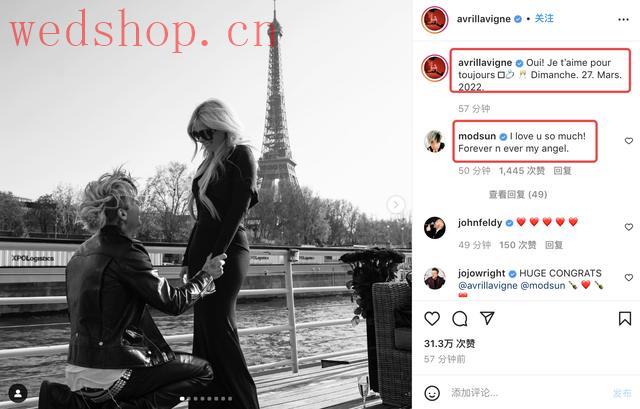
Task: Open the comment bubble icon
Action: tap(460, 318)
